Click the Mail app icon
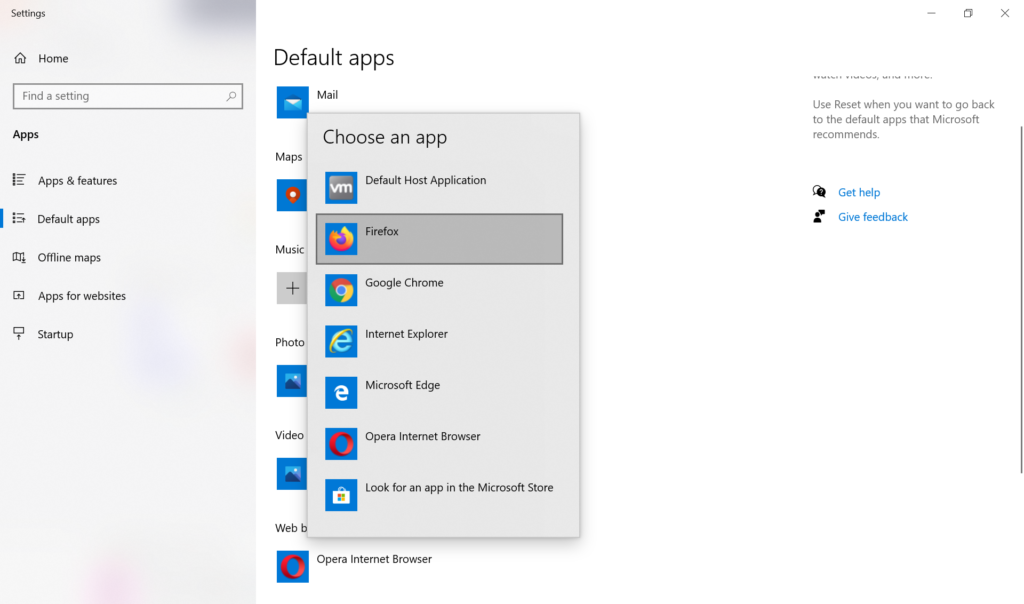Viewport: 1024px width, 604px height. coord(291,102)
